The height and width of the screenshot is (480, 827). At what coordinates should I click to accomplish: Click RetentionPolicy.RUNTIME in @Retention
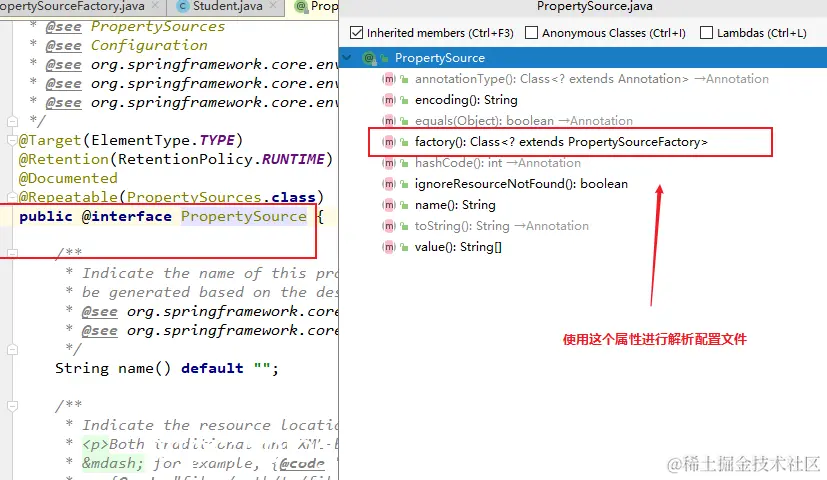click(x=221, y=159)
